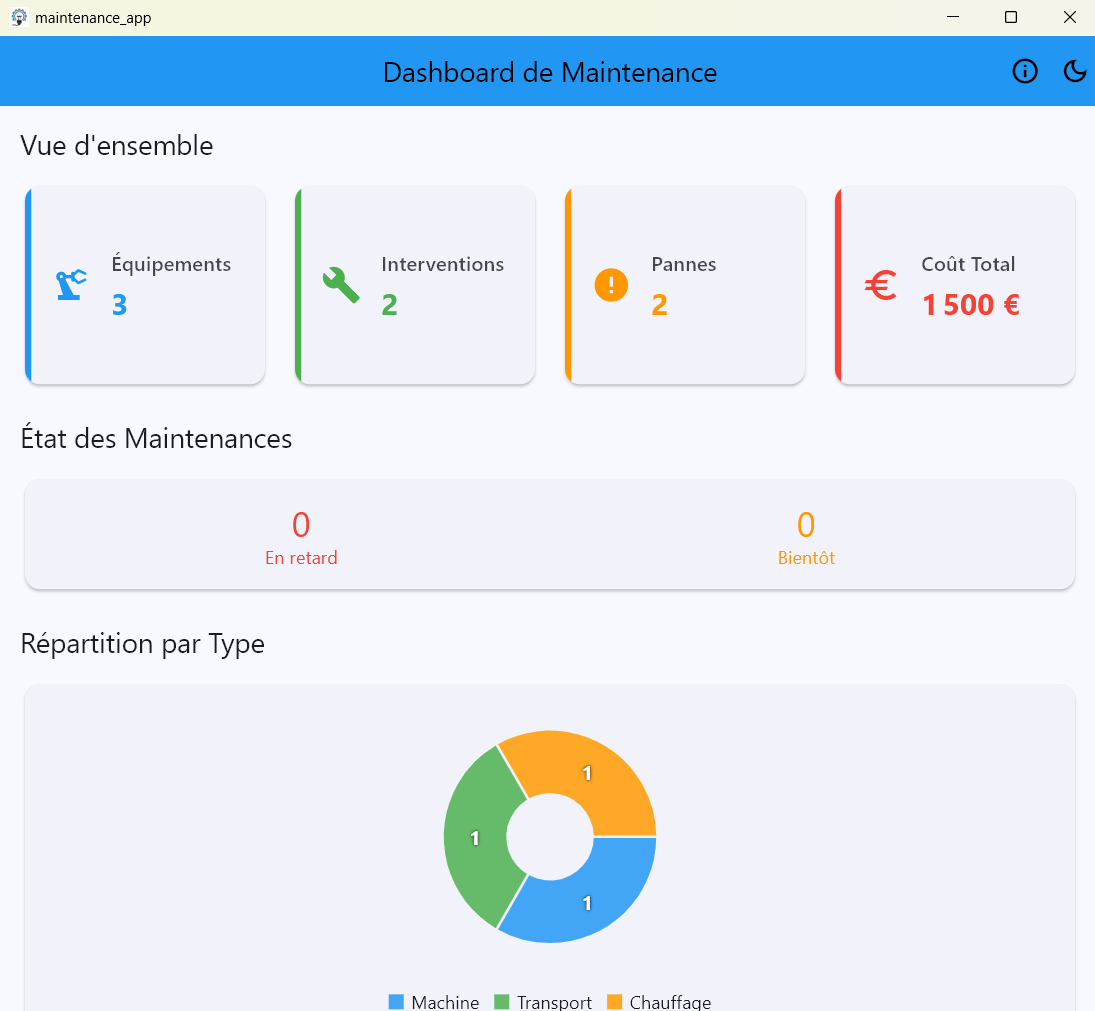Select the Transport legend label
Viewport: 1095px width, 1011px height.
(x=554, y=1003)
